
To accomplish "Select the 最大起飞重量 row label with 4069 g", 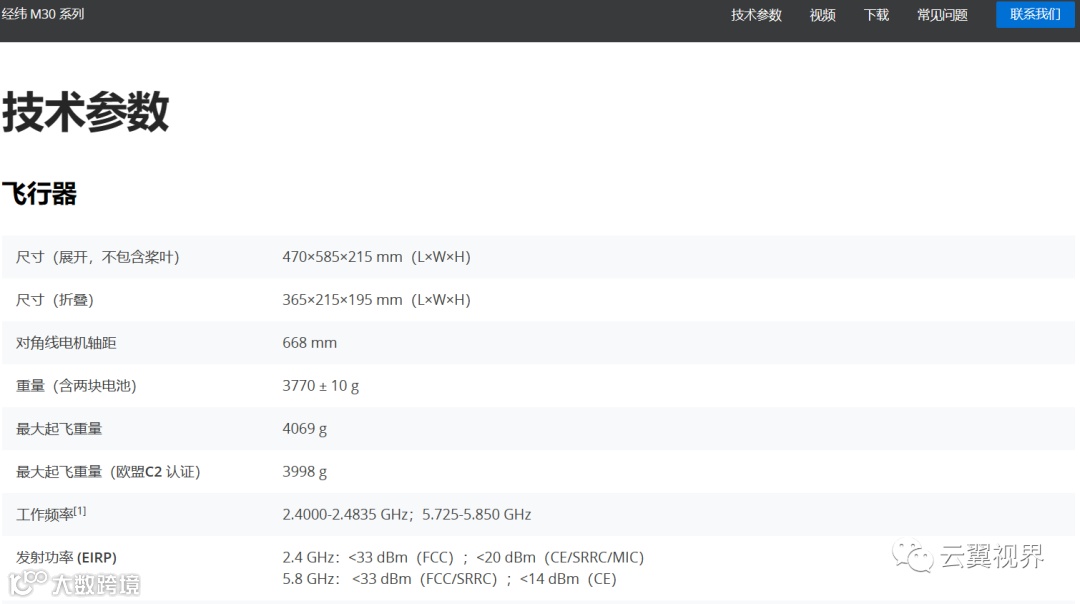I will [x=59, y=428].
